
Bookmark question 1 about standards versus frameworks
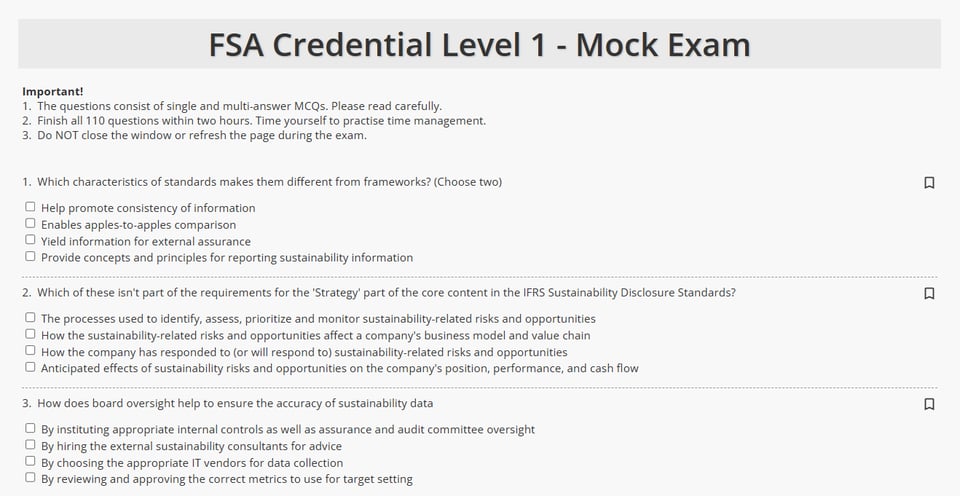pos(929,183)
